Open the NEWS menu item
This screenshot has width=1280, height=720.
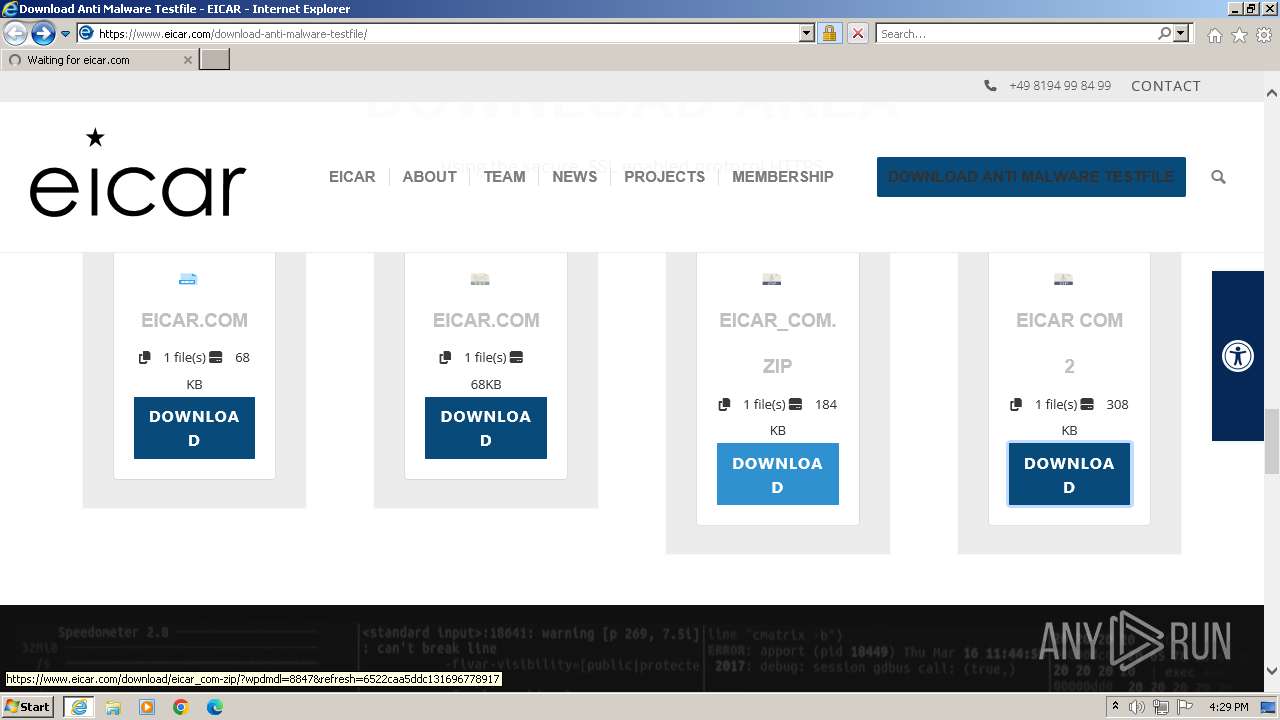point(574,177)
